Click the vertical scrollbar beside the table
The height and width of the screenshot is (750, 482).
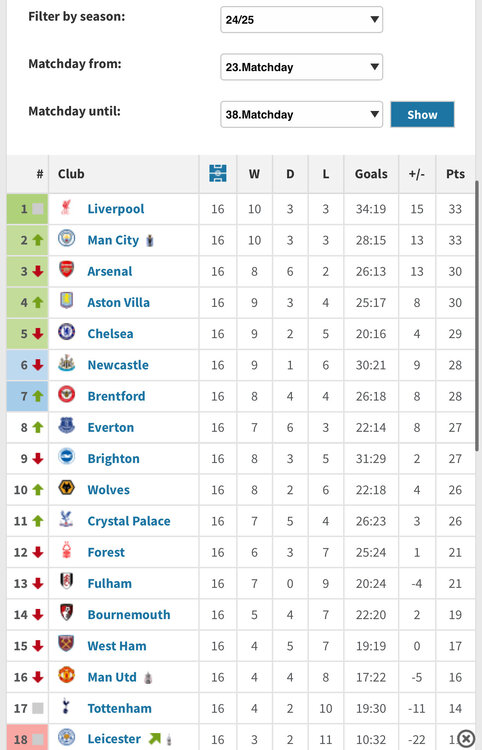tap(477, 316)
